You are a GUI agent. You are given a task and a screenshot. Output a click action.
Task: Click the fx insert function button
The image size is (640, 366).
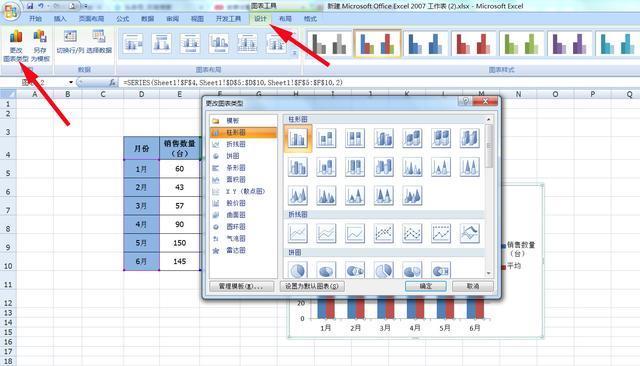(x=112, y=82)
